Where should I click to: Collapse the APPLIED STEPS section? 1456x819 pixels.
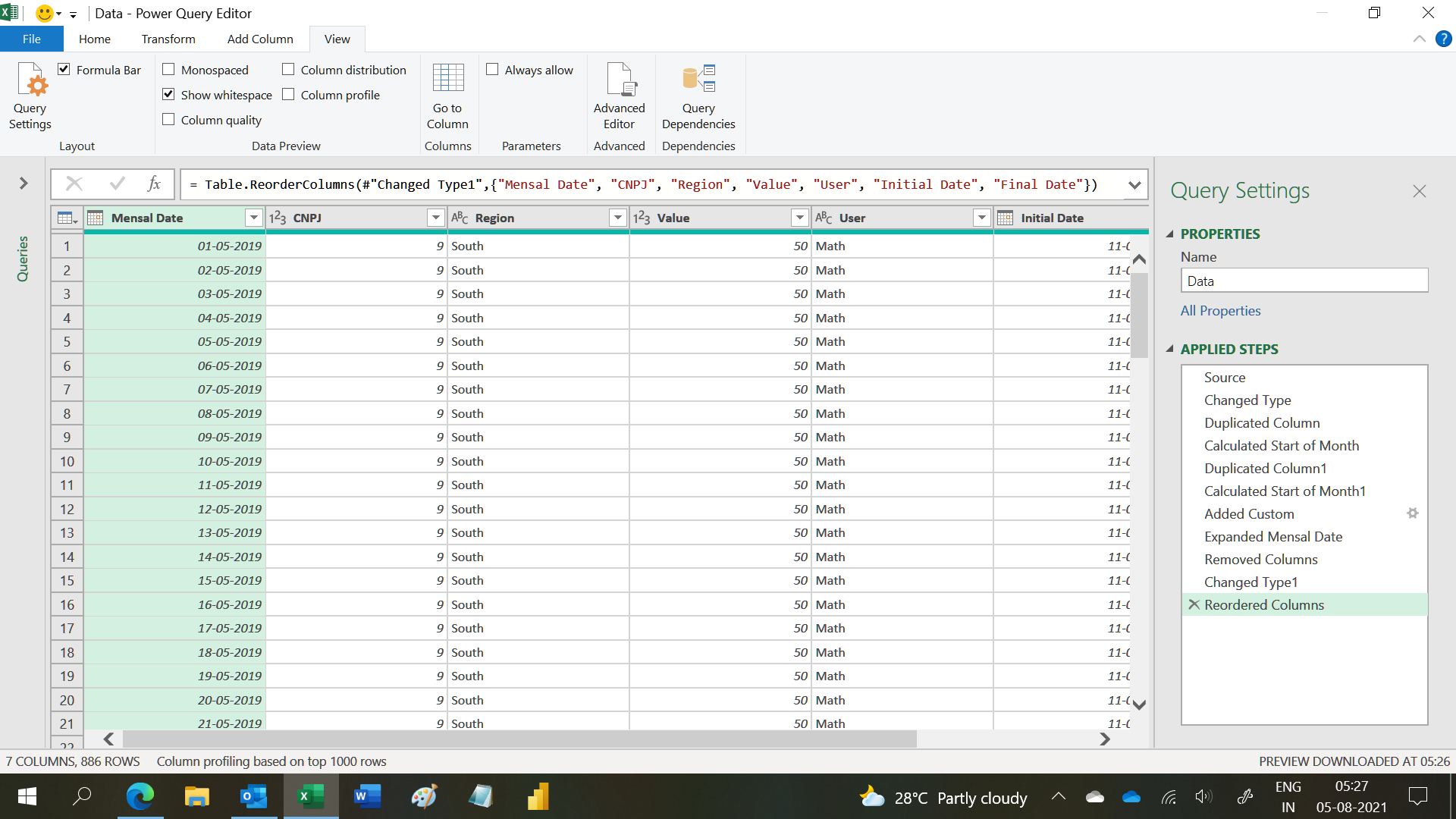[x=1170, y=350]
